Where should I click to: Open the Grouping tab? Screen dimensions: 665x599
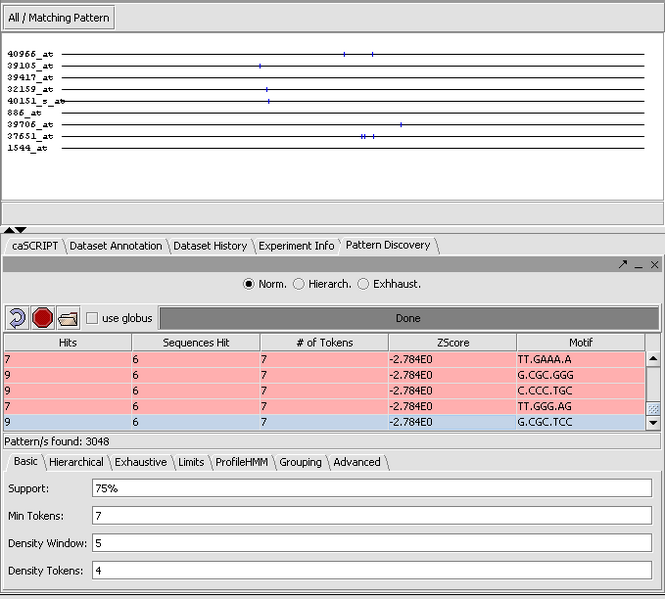(300, 462)
